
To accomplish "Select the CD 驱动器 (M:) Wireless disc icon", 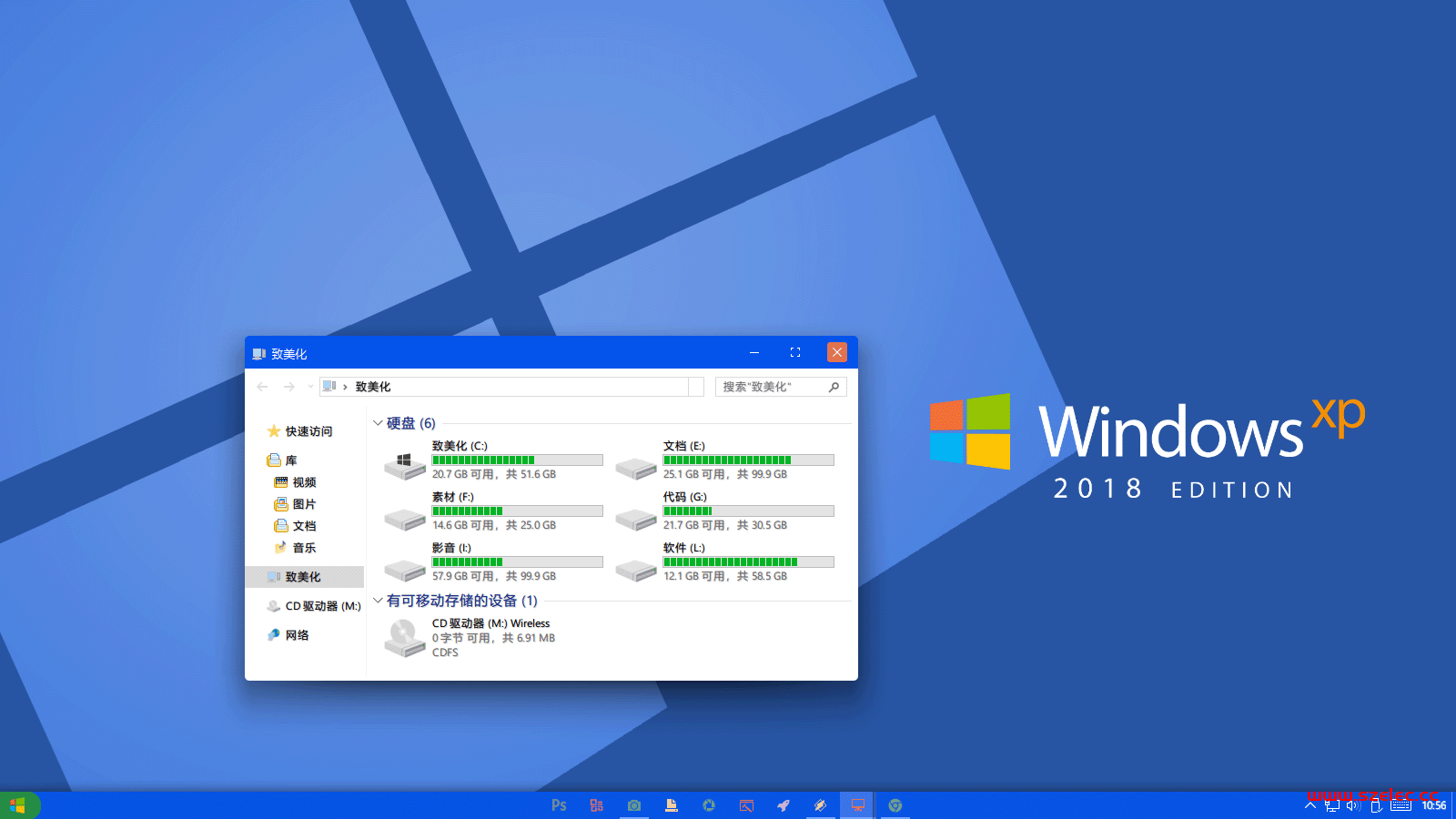I will click(x=405, y=638).
